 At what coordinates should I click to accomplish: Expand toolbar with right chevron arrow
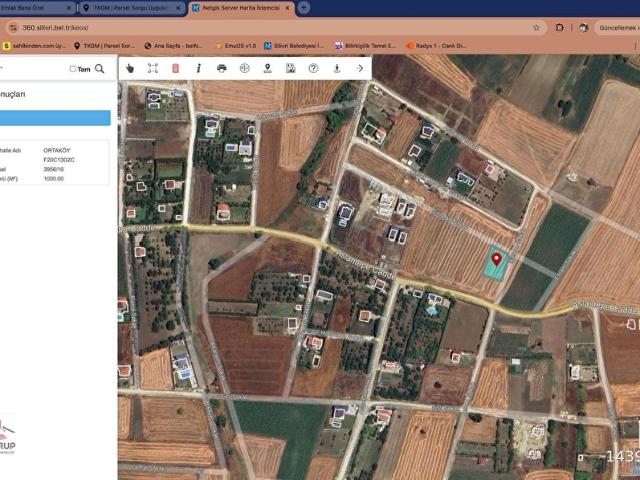pyautogui.click(x=360, y=68)
